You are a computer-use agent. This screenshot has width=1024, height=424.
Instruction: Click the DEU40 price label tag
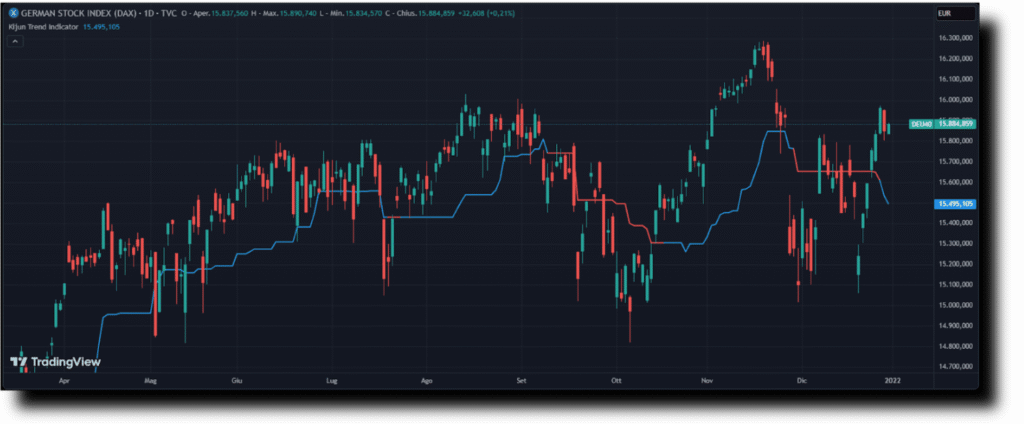pos(920,123)
